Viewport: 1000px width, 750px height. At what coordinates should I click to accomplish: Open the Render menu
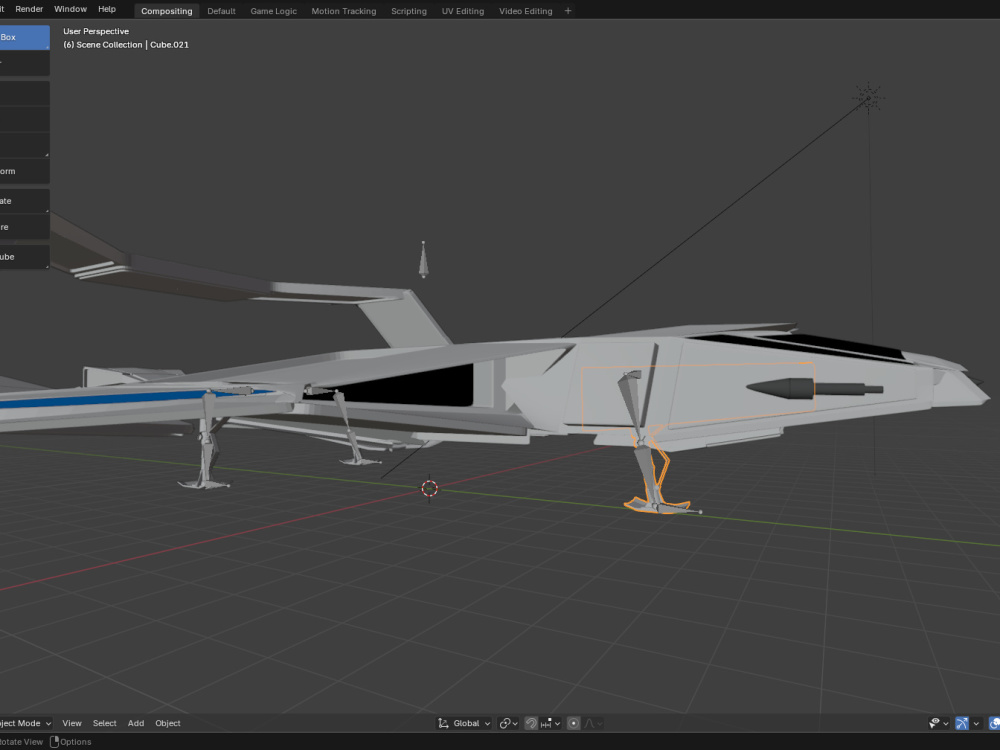click(29, 9)
